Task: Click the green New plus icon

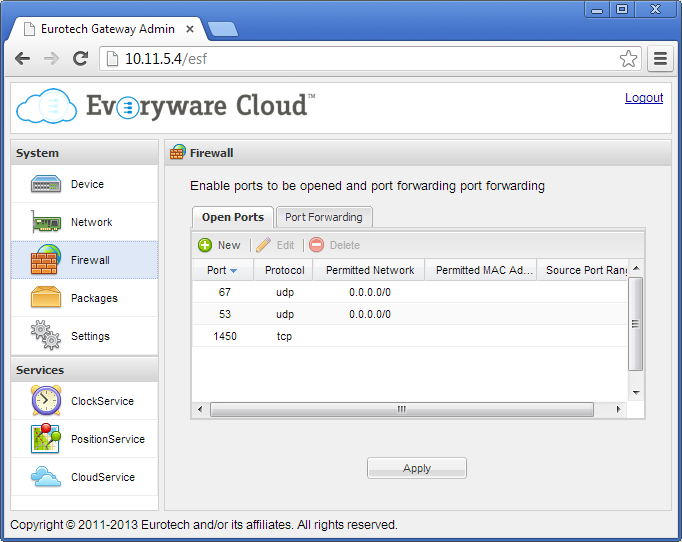Action: (x=205, y=245)
